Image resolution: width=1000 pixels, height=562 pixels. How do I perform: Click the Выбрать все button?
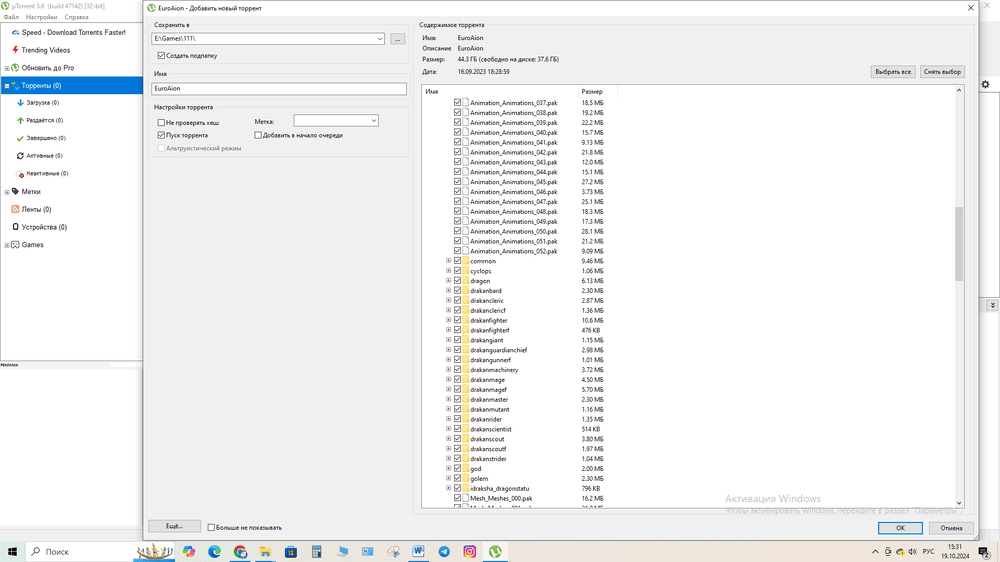click(892, 72)
